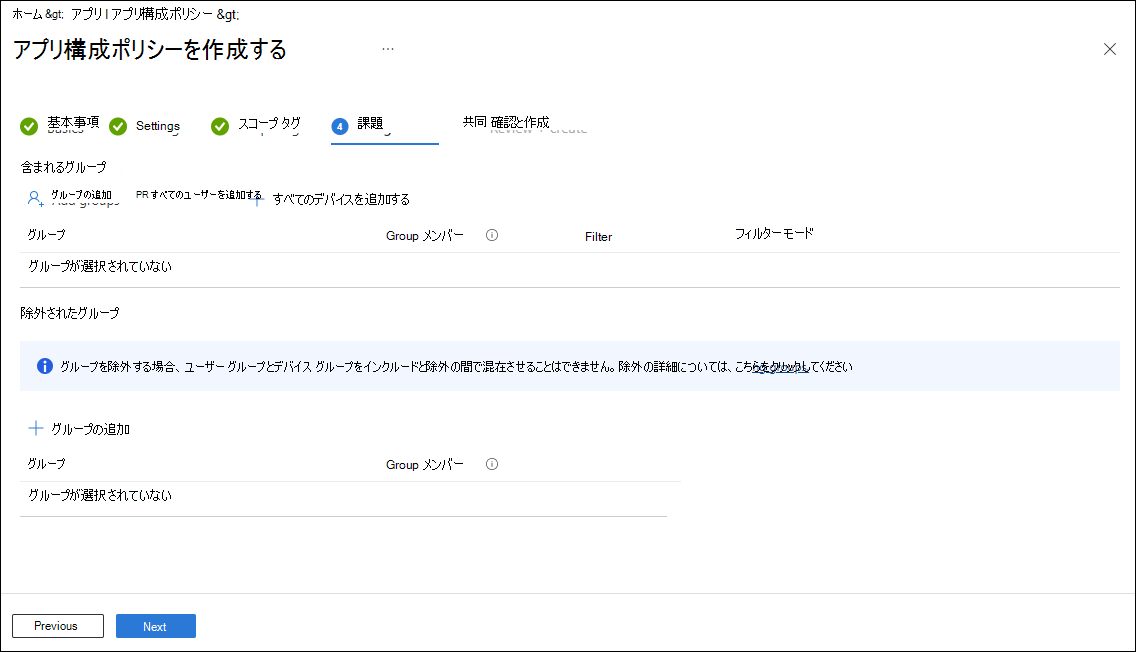Image resolution: width=1136 pixels, height=652 pixels.
Task: Click the info icon beside excluded Group メンバー
Action: [492, 464]
